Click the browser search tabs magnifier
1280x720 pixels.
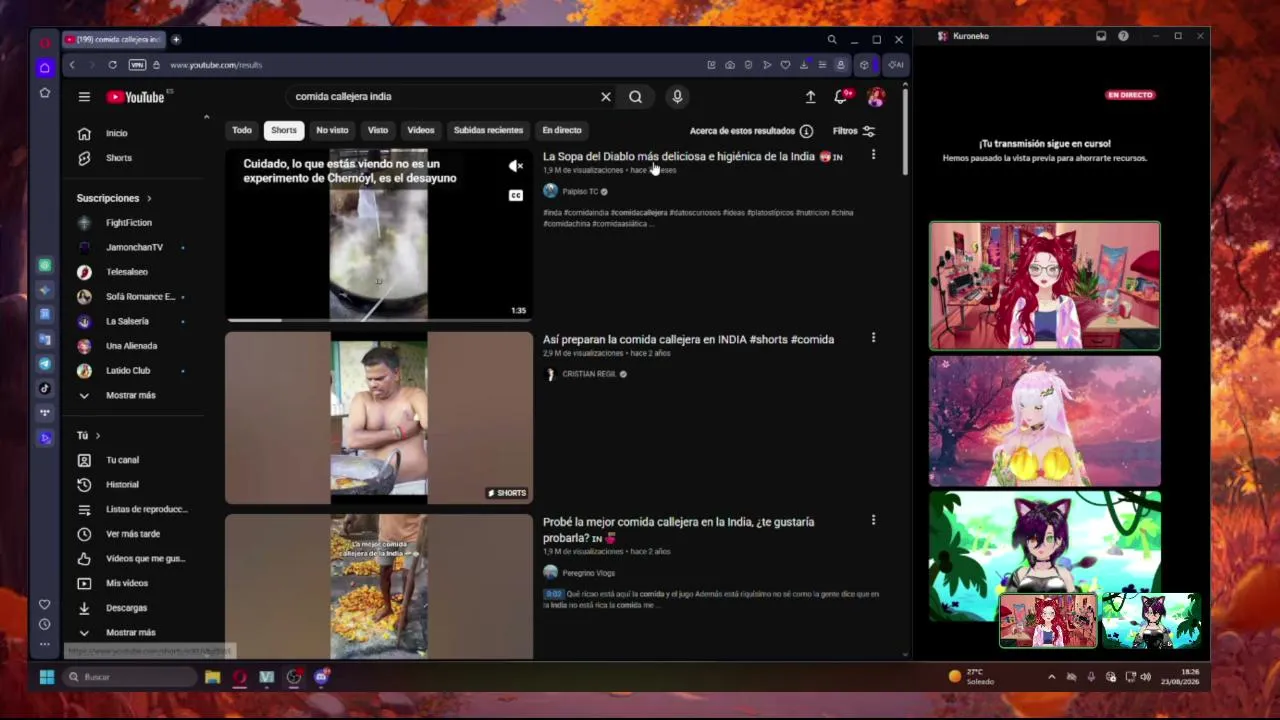click(831, 40)
